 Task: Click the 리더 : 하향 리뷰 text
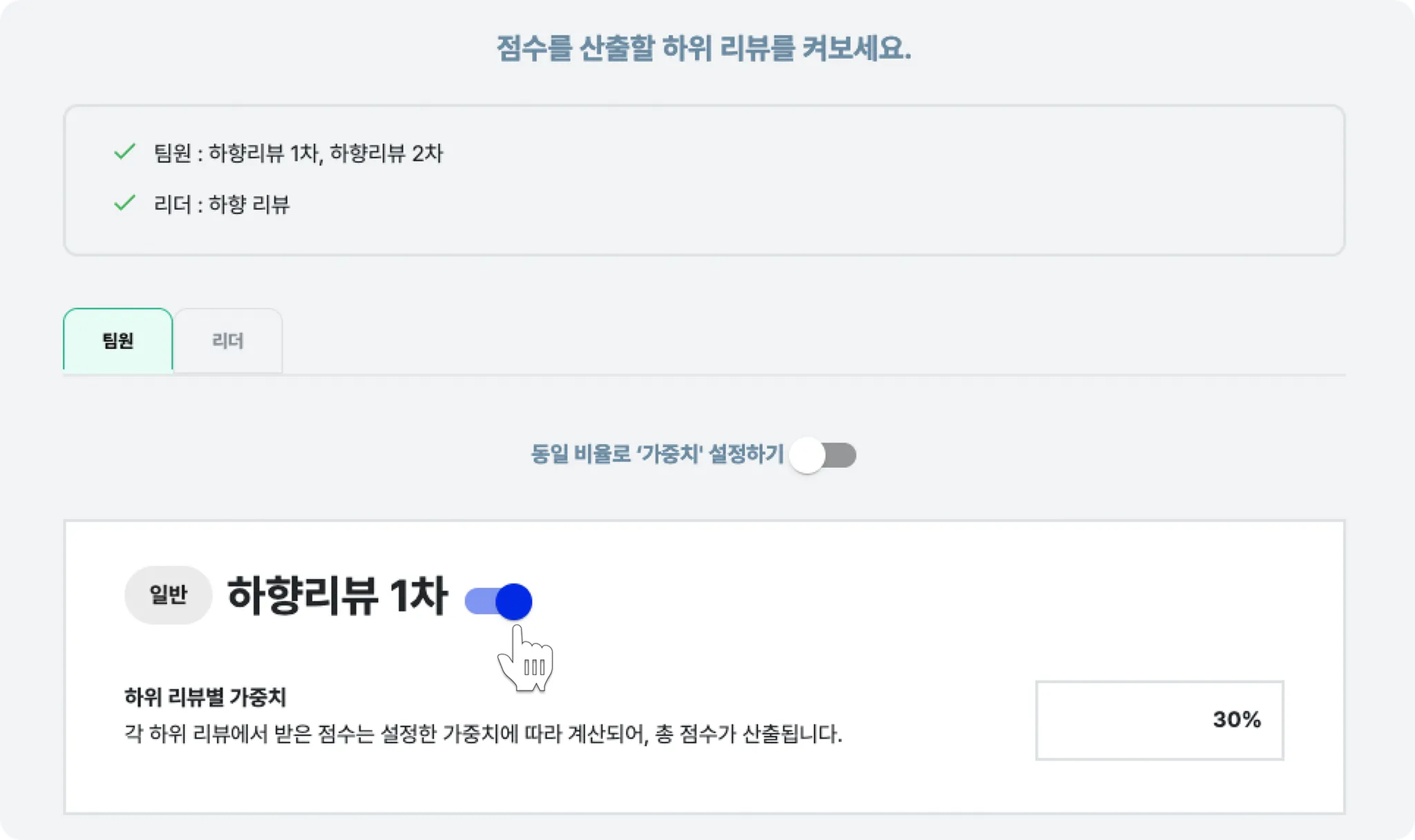(x=222, y=204)
